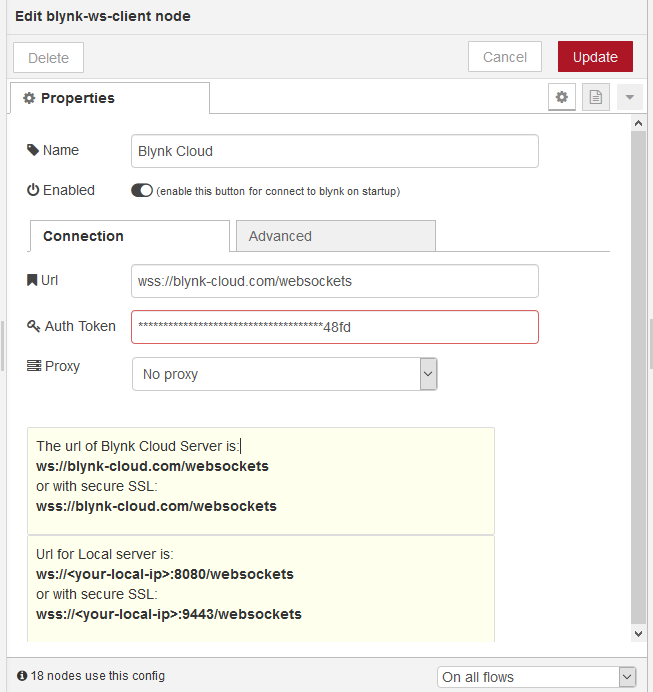653x692 pixels.
Task: Focus the Auth Token field
Action: (x=335, y=327)
